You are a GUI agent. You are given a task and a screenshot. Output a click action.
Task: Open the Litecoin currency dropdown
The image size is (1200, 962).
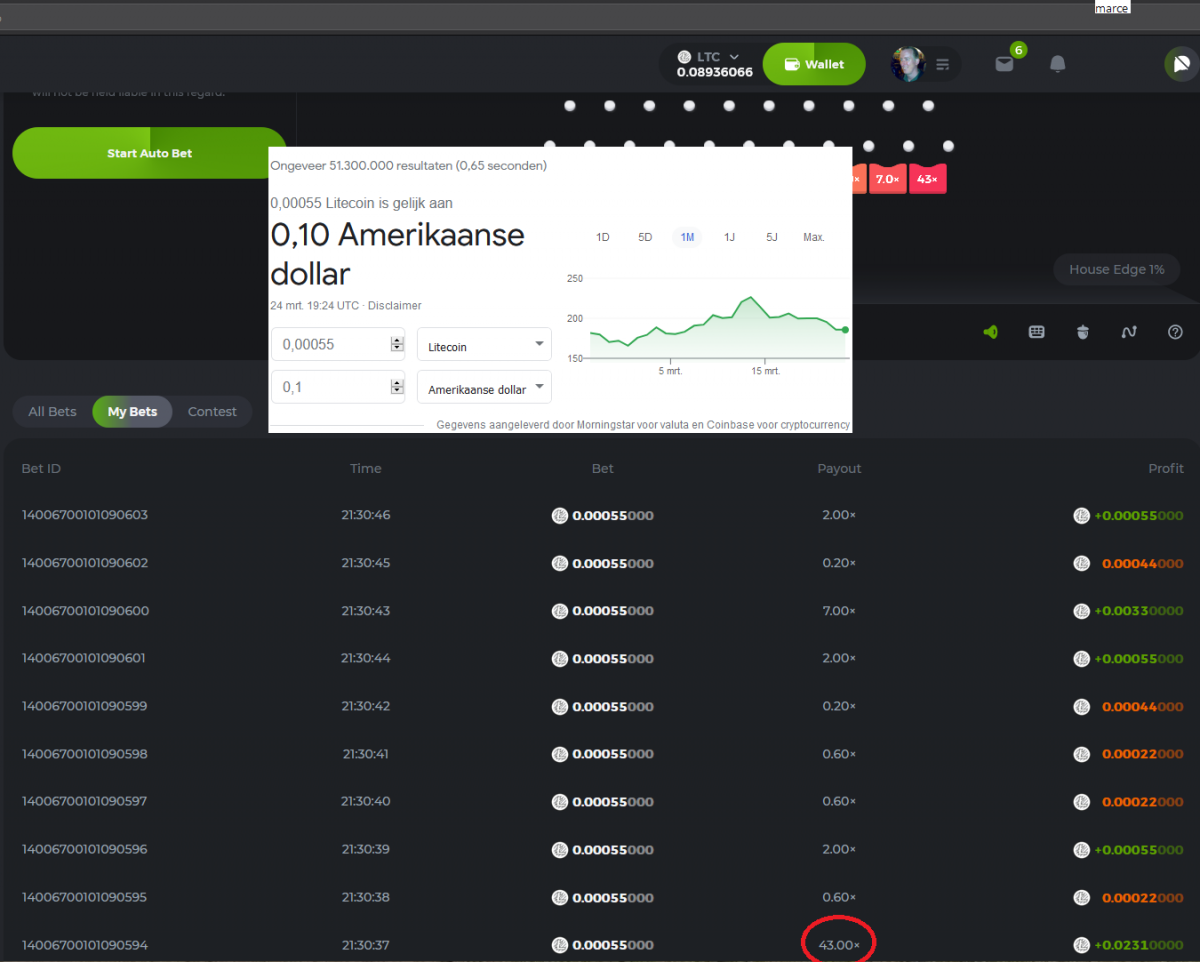[484, 346]
